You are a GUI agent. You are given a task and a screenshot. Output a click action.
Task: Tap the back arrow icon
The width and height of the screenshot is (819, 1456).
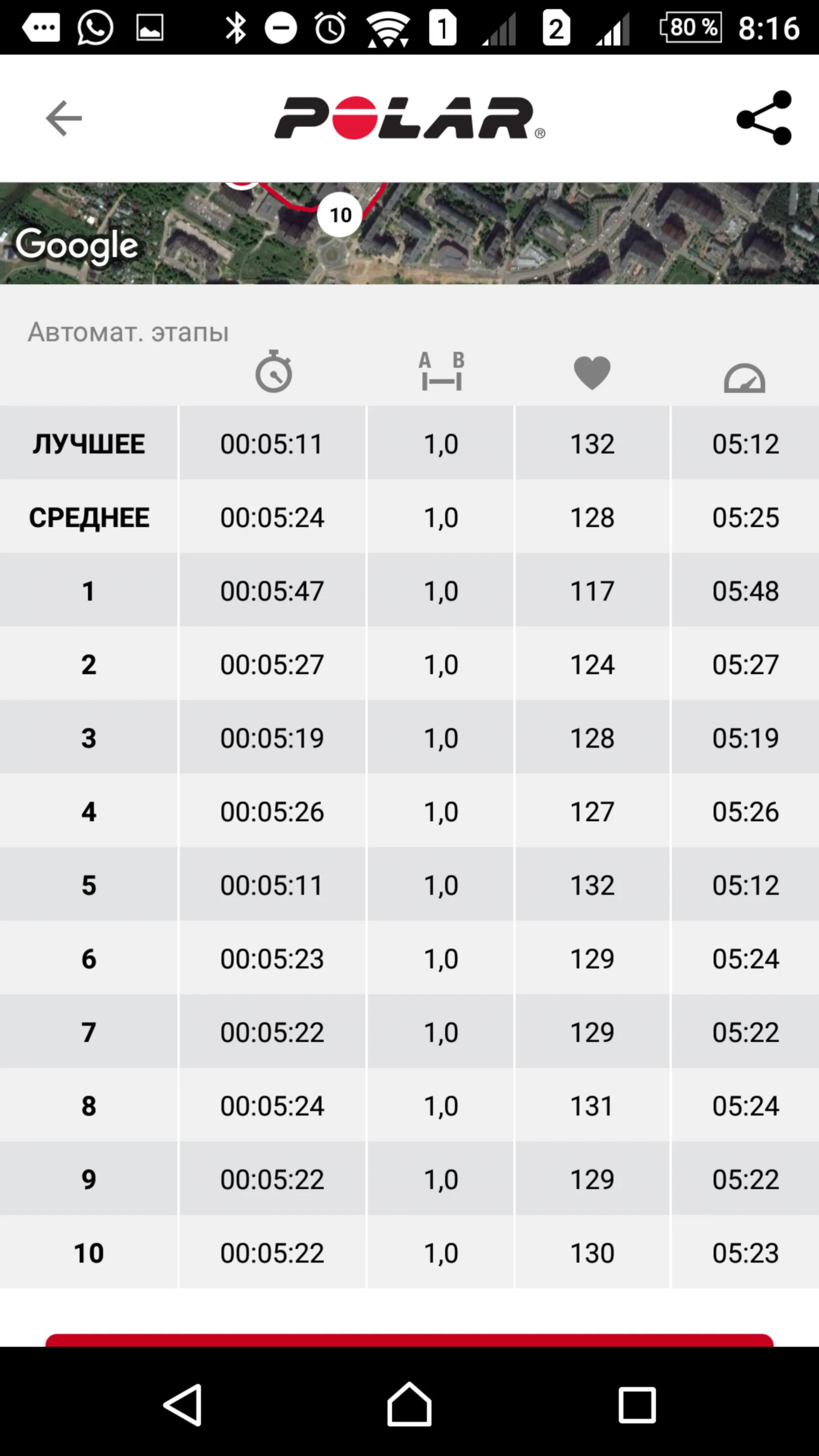(63, 118)
